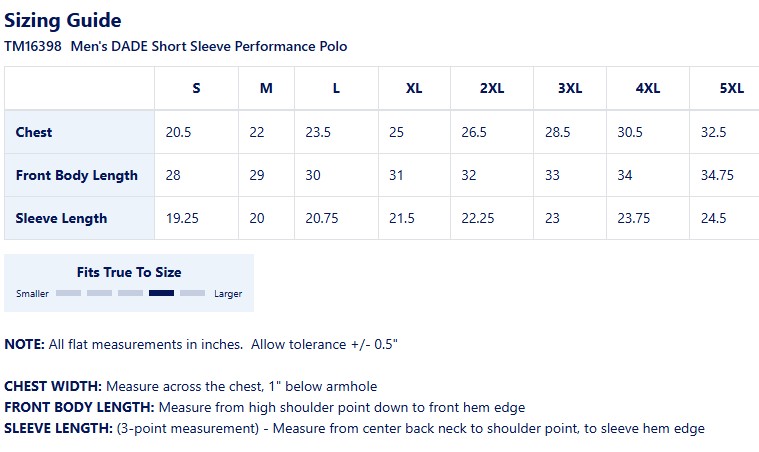Image resolution: width=759 pixels, height=452 pixels.
Task: Click the dark highlighted fit scale segment
Action: tap(161, 293)
